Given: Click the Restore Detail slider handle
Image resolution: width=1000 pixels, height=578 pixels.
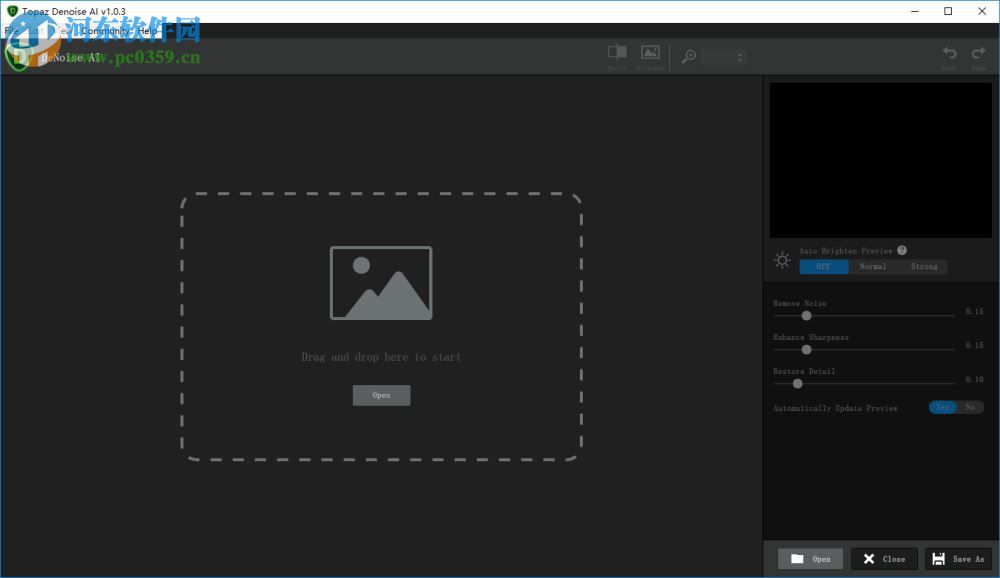Looking at the screenshot, I should [797, 383].
